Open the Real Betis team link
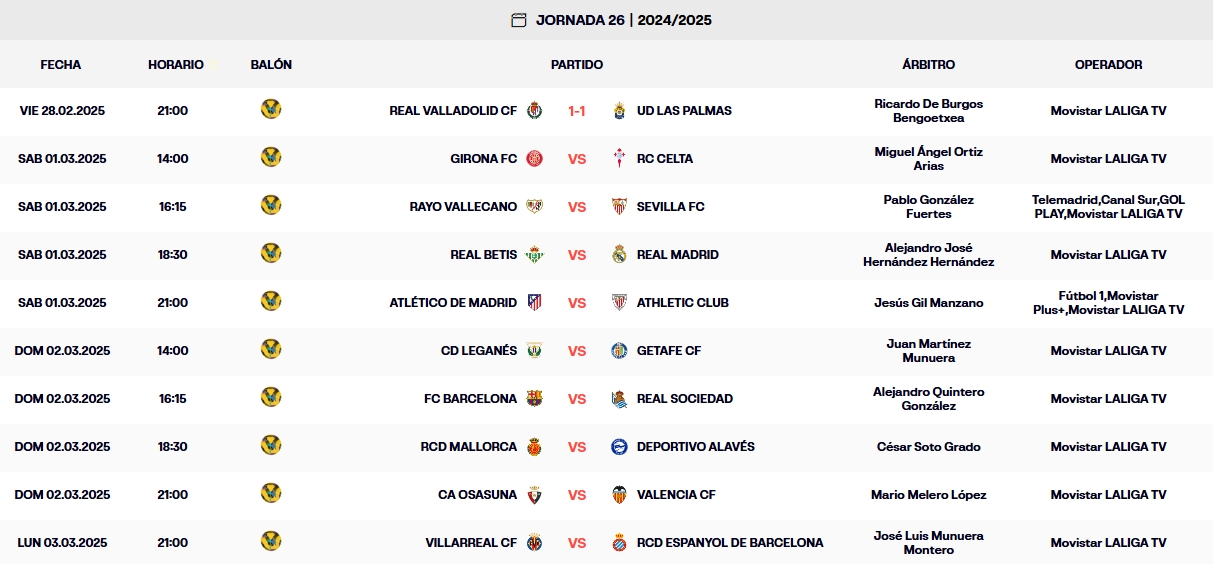The width and height of the screenshot is (1213, 564). [483, 255]
